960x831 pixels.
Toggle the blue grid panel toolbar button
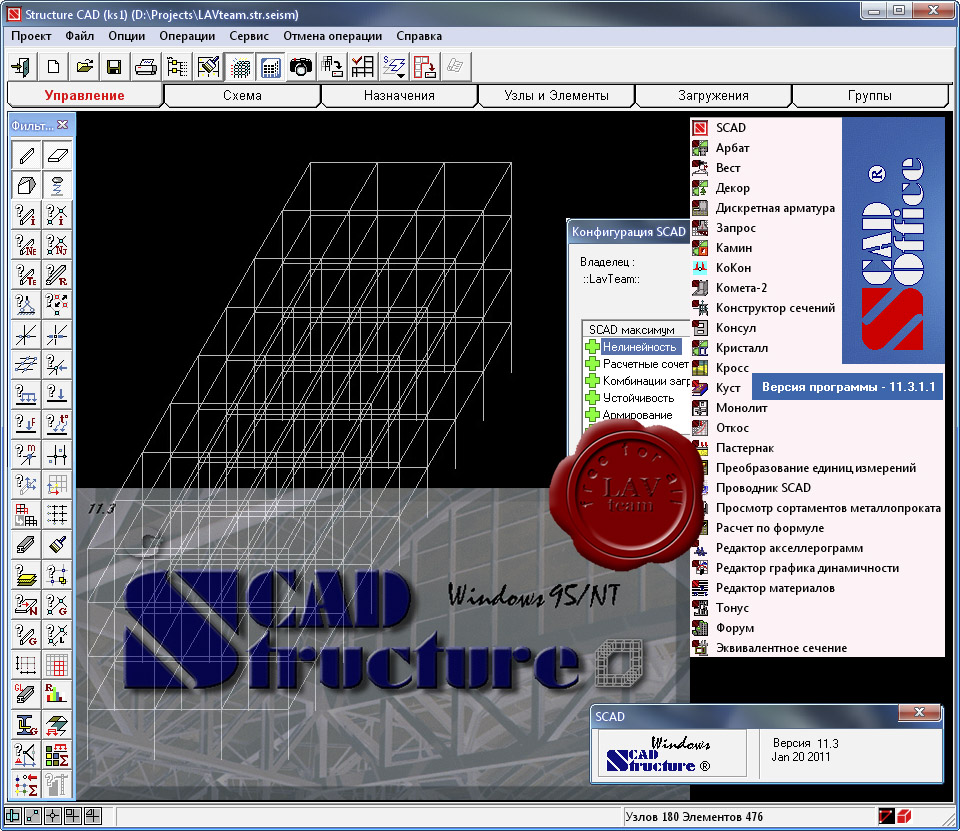pos(270,66)
